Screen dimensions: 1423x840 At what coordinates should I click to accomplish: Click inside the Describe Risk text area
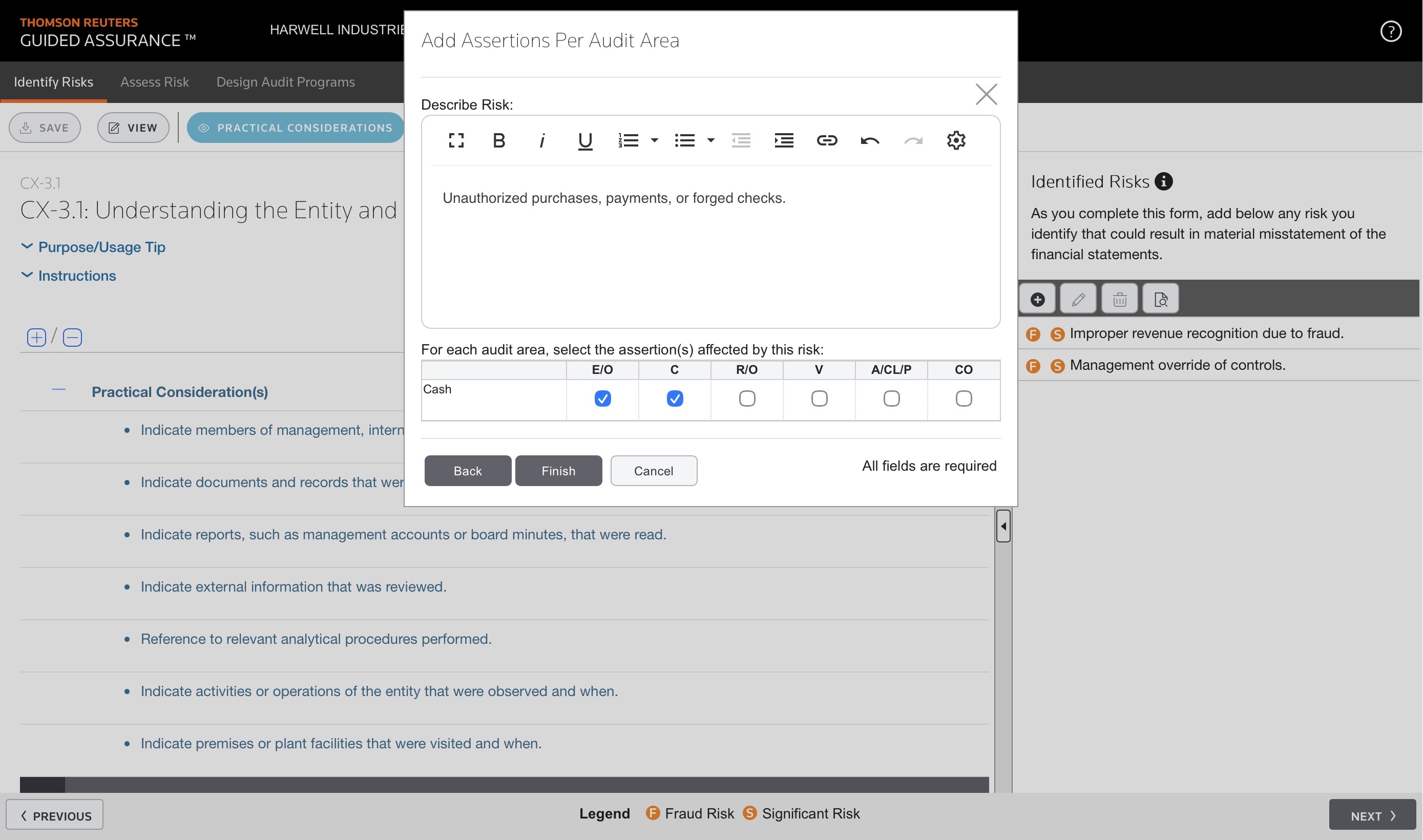710,255
